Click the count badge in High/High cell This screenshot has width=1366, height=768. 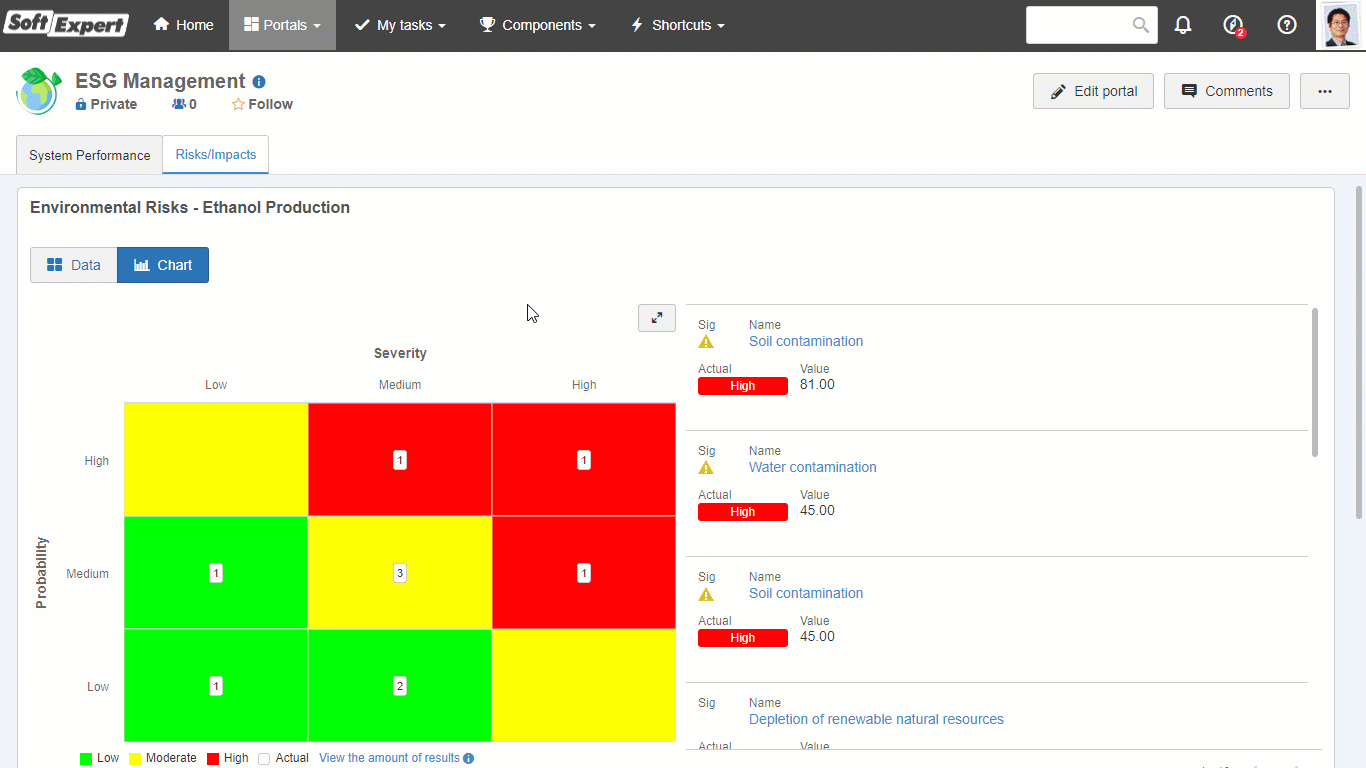[x=584, y=460]
